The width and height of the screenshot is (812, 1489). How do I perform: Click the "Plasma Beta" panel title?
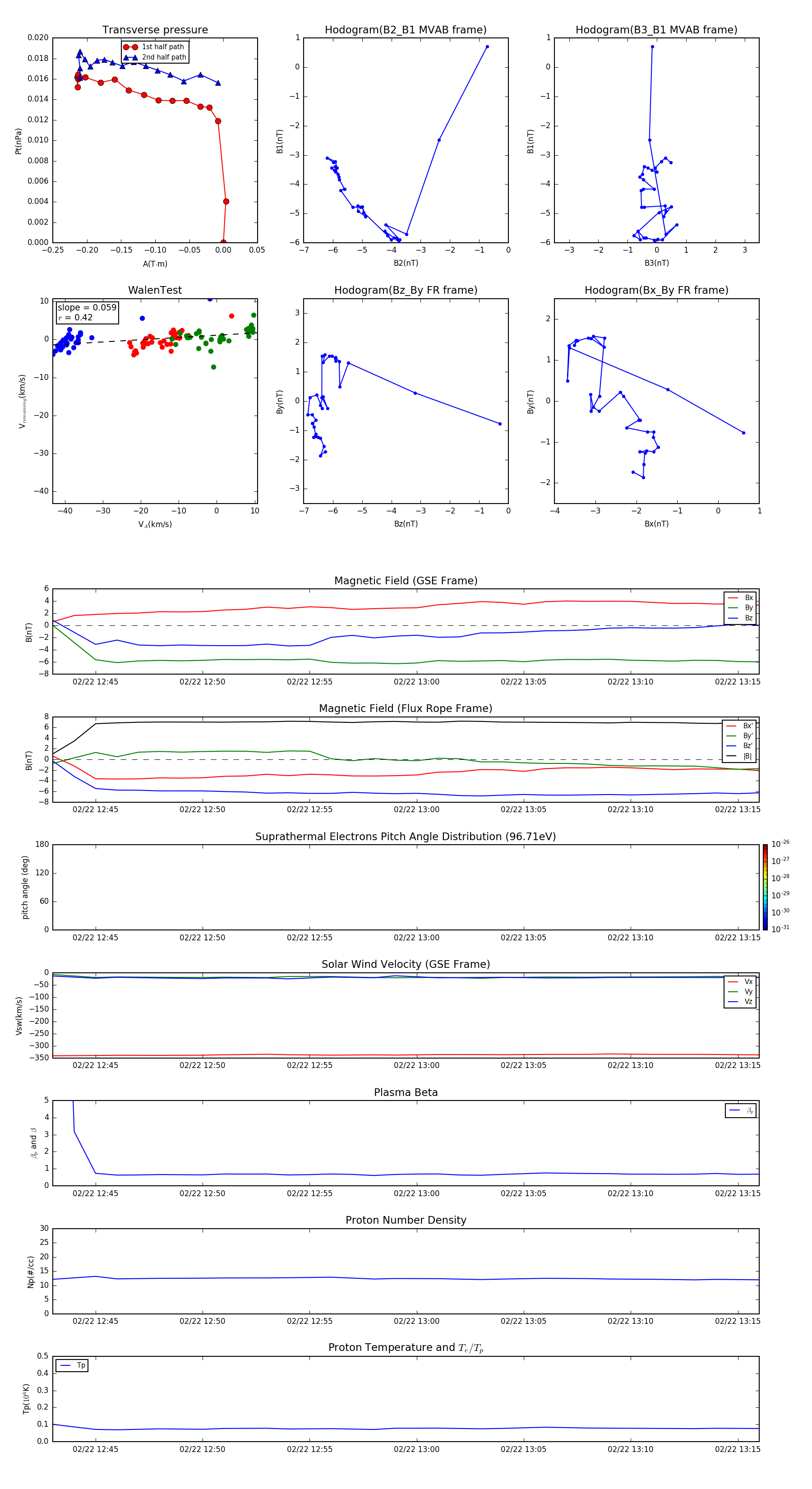(406, 1092)
